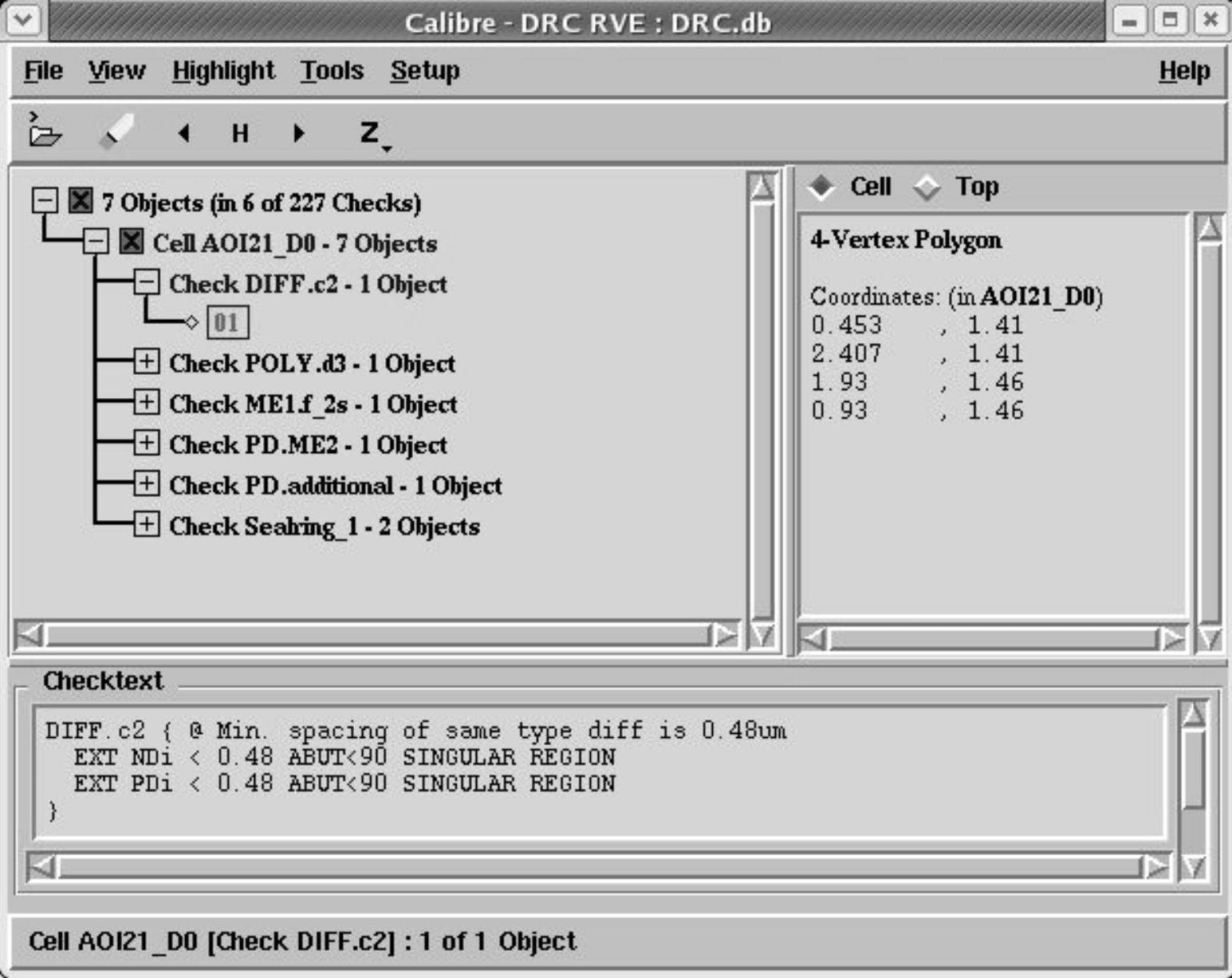Click the Checktext scroll down arrow

(1193, 866)
